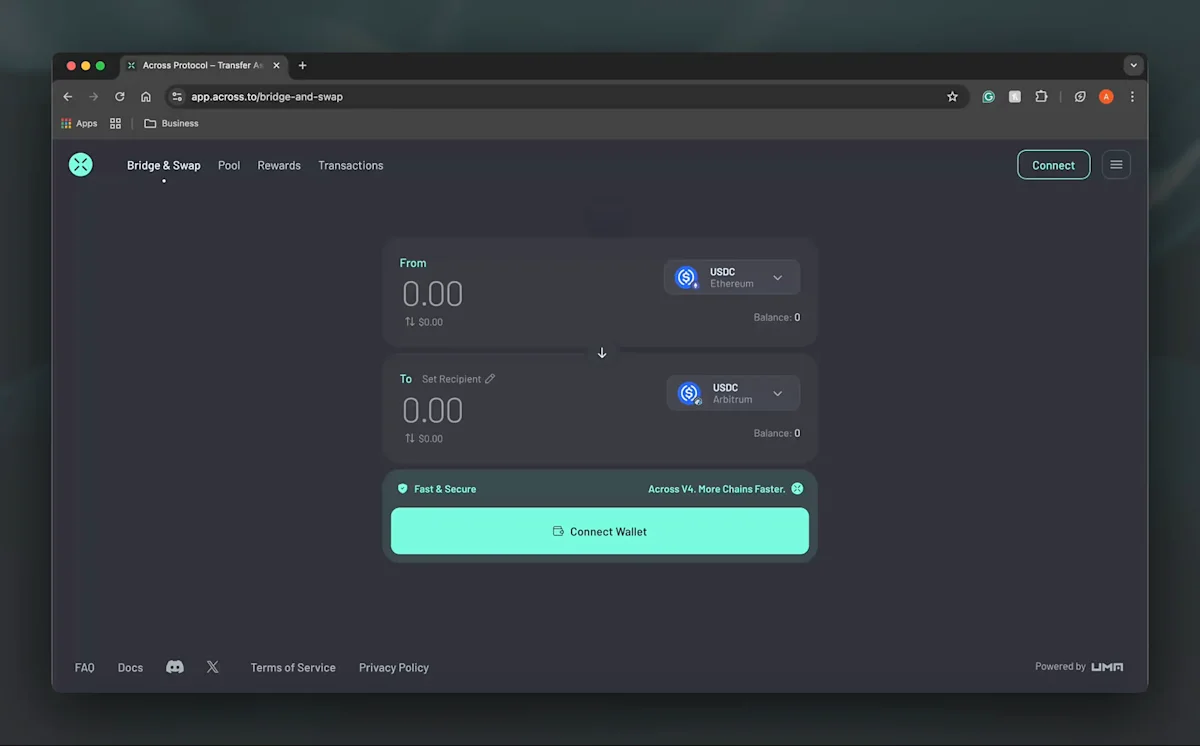Open the X (Twitter) icon in the footer

[213, 667]
